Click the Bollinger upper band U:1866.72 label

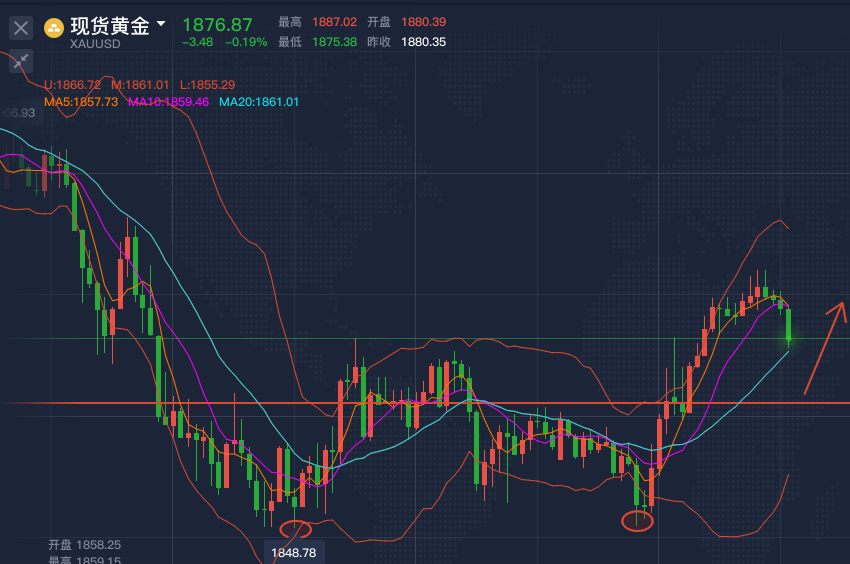point(73,85)
